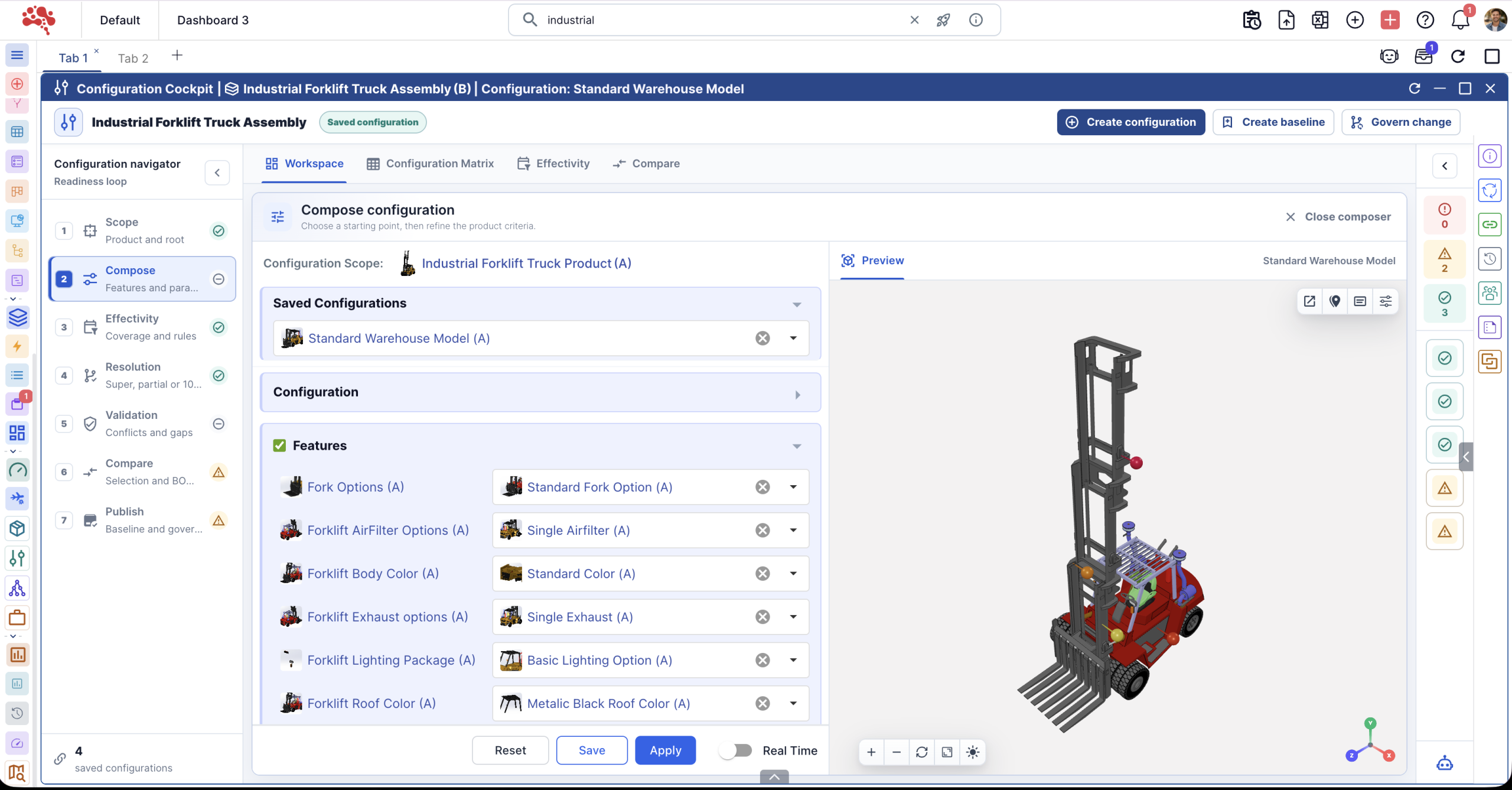Screen dimensions: 1512x790
Task: Clear the Metalic Black Roof Color selection
Action: pyautogui.click(x=763, y=703)
